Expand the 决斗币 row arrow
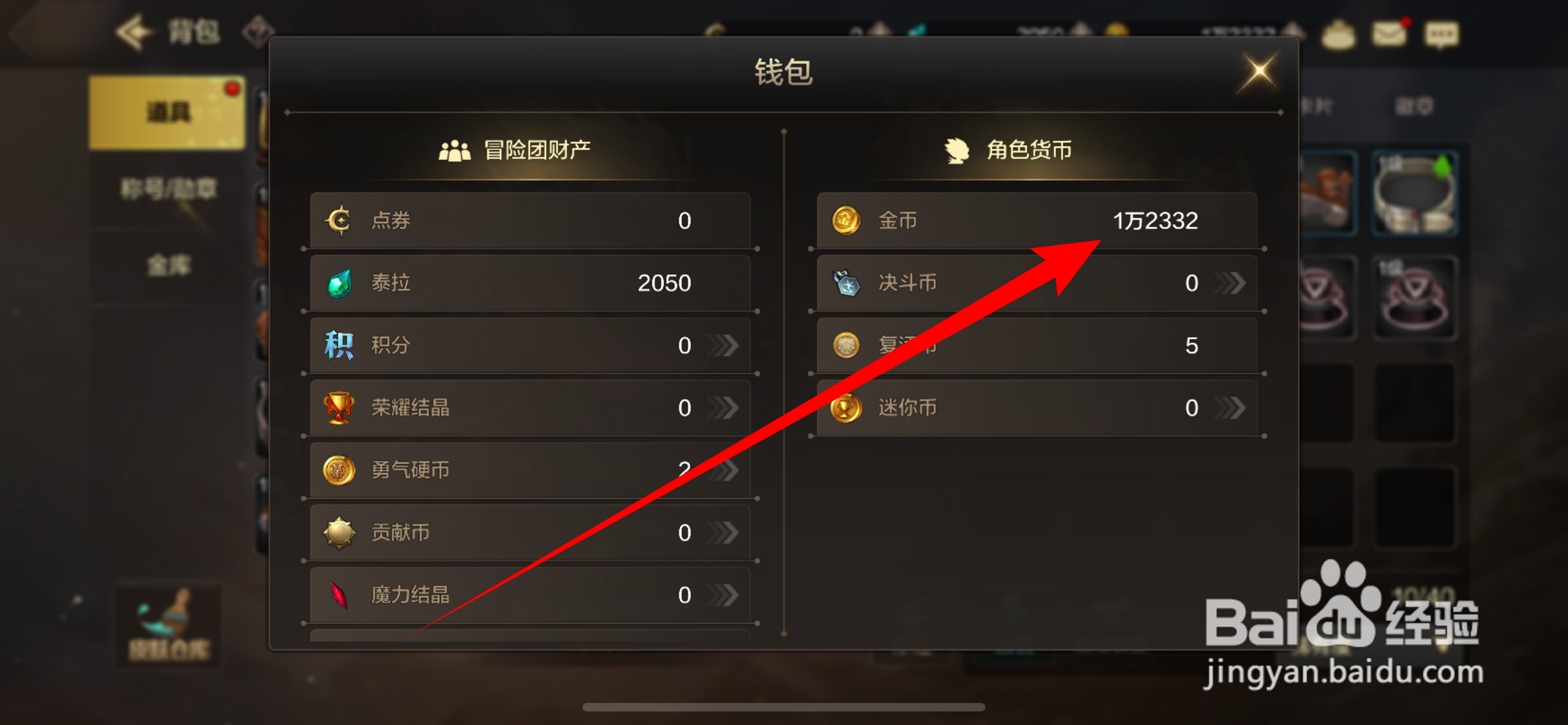Screen dimensions: 1568x725 point(1230,283)
